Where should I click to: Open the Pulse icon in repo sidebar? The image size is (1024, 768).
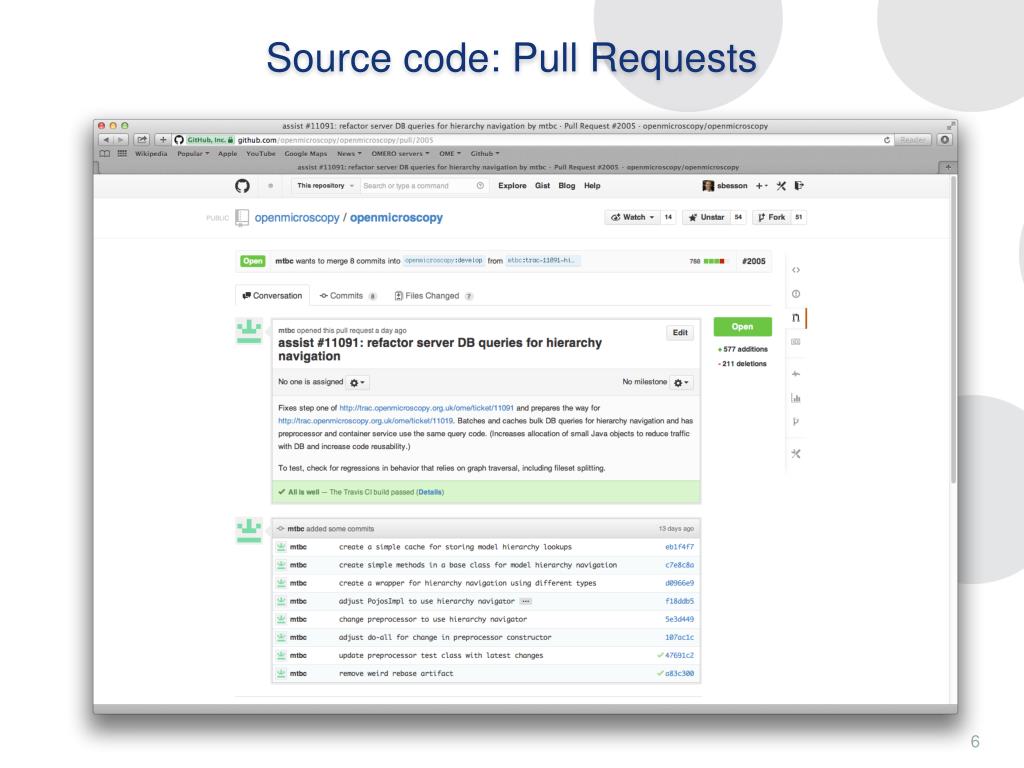click(795, 374)
